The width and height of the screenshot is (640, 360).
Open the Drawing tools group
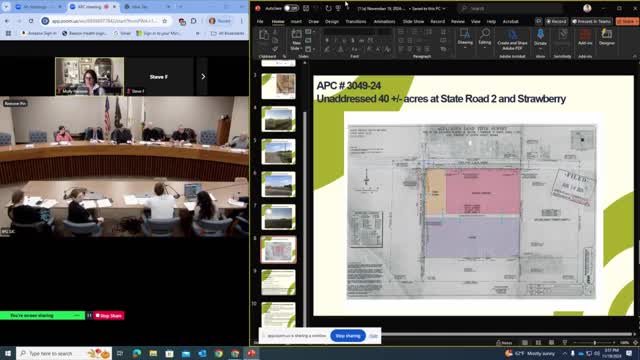tap(465, 38)
